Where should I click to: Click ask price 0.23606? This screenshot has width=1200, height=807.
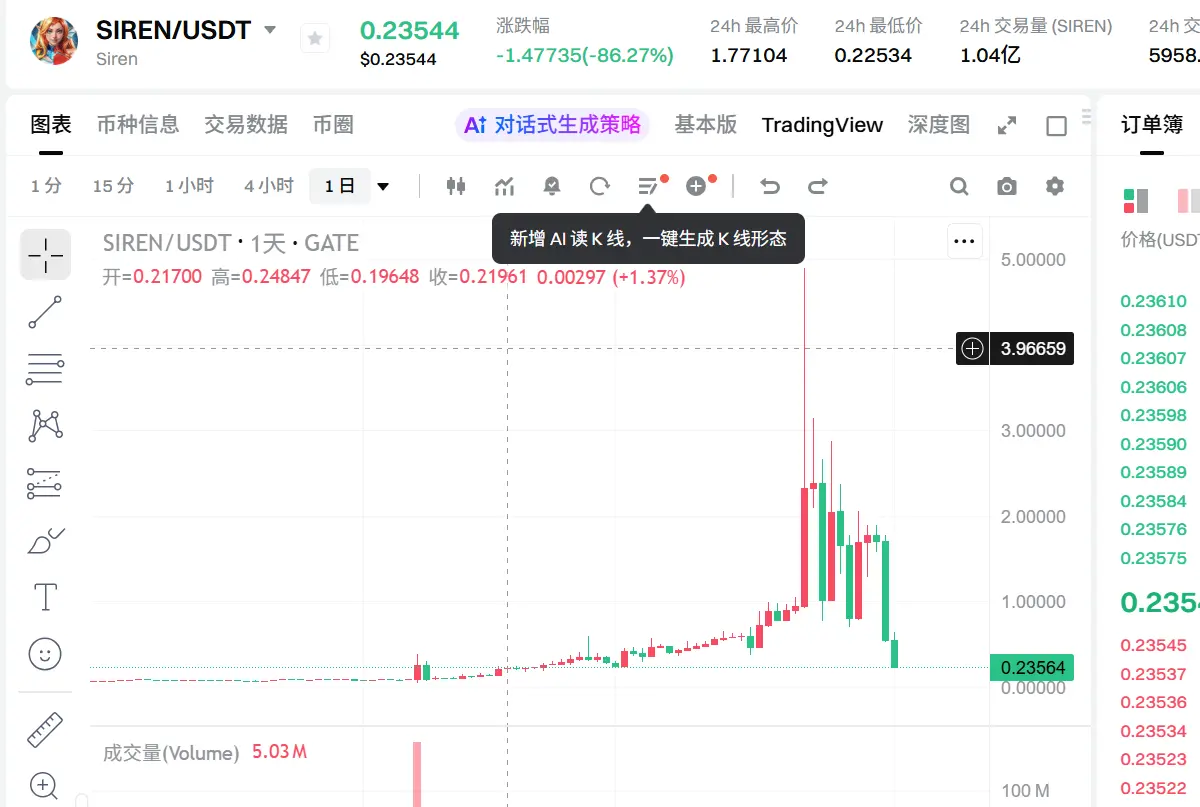tap(1153, 387)
